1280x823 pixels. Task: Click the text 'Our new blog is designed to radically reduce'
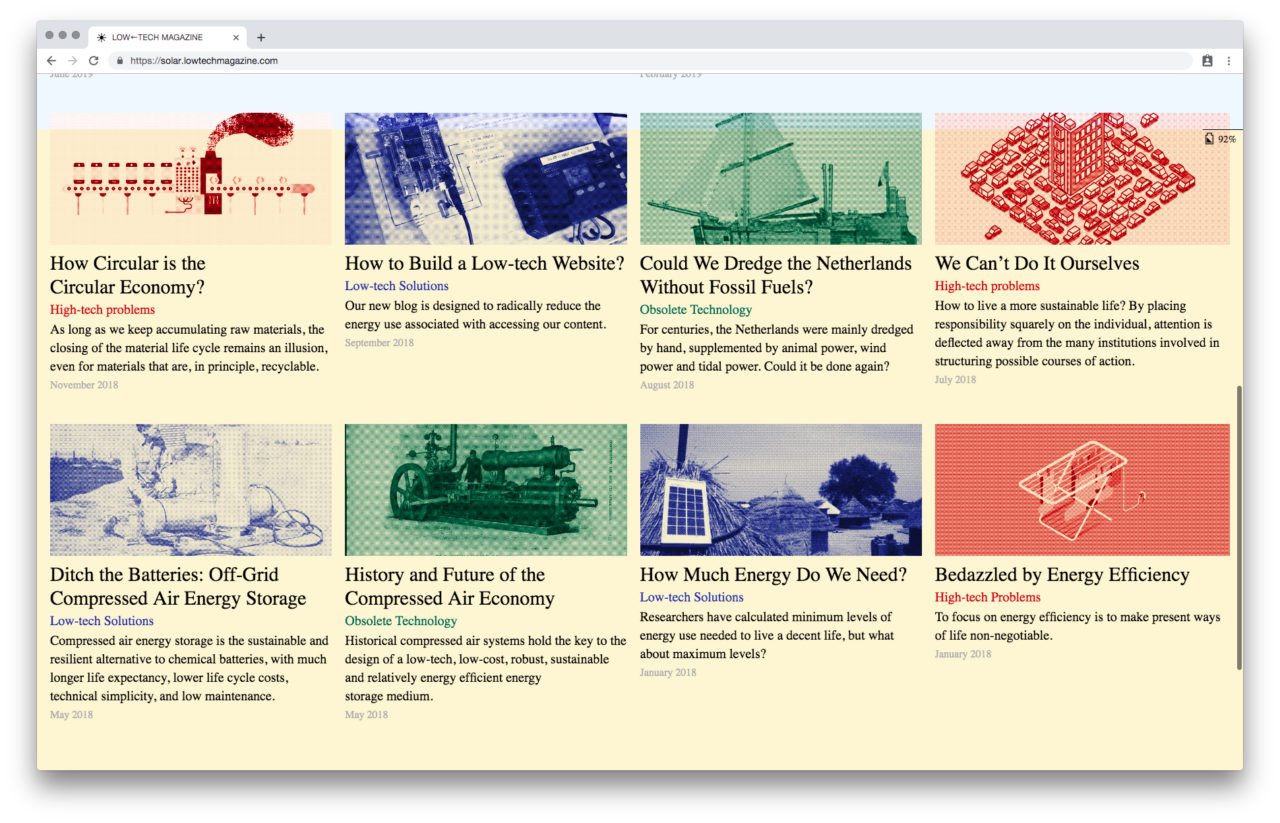[x=473, y=306]
